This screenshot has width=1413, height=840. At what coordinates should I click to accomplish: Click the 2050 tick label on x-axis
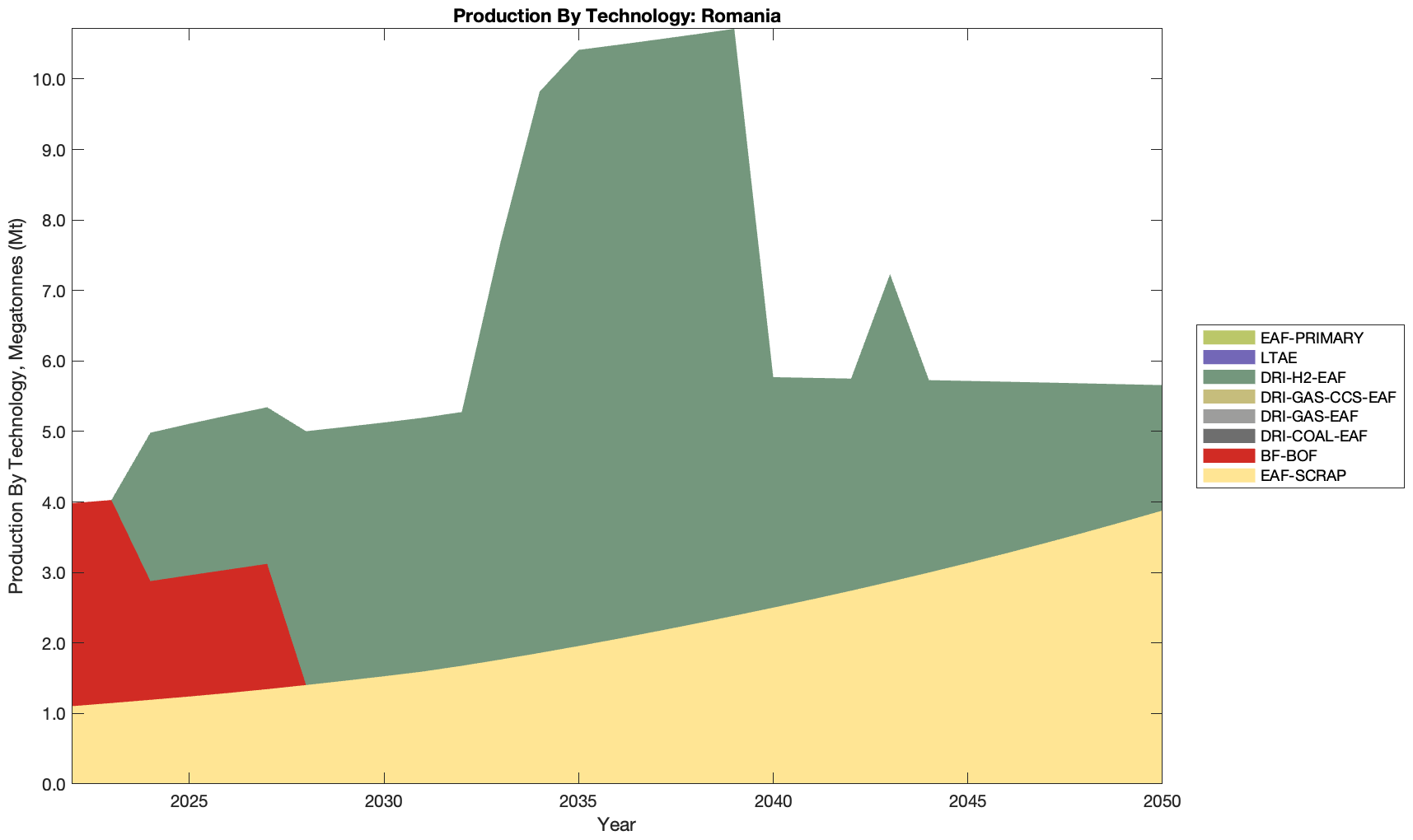click(x=1161, y=803)
